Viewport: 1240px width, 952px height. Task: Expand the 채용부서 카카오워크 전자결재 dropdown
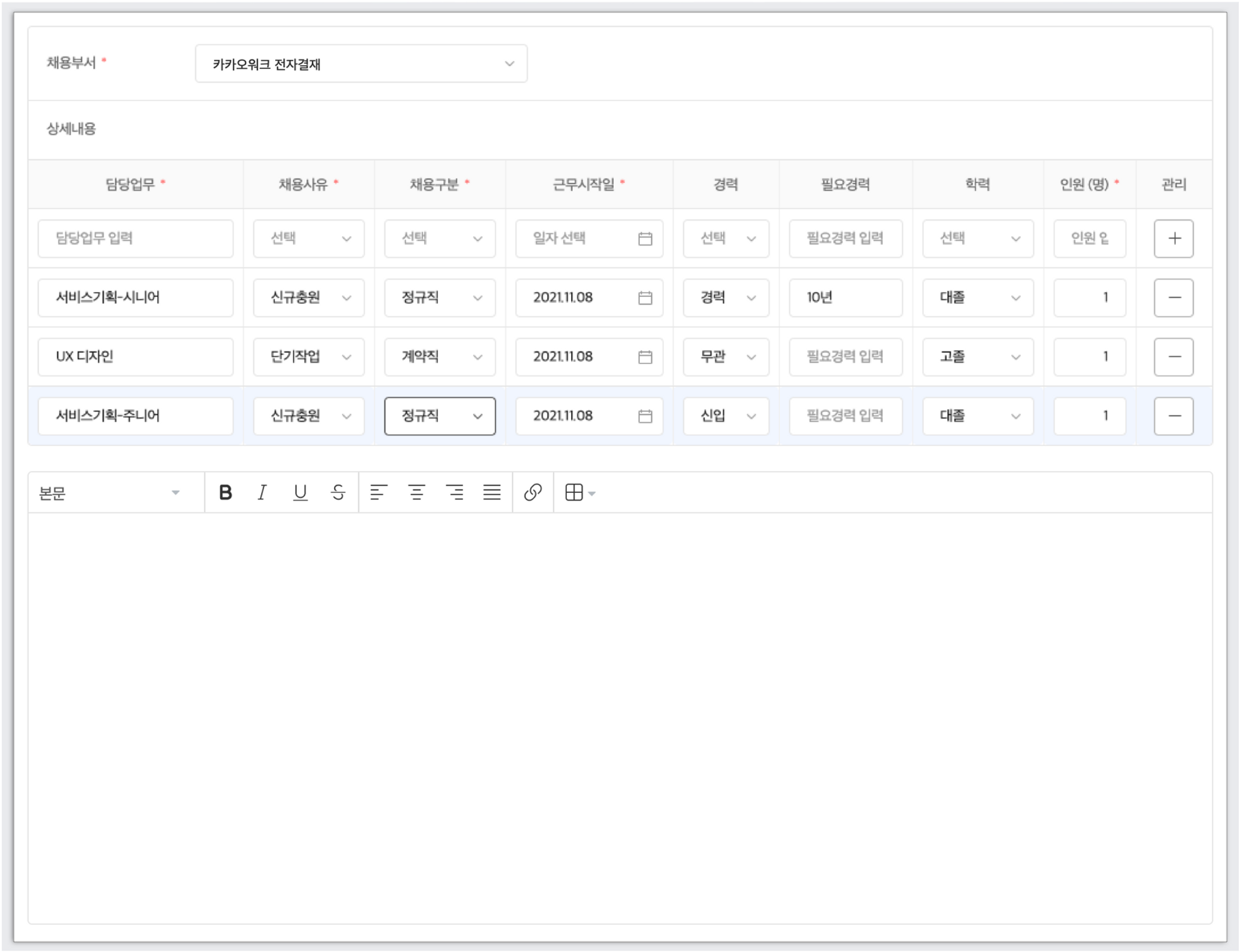361,64
